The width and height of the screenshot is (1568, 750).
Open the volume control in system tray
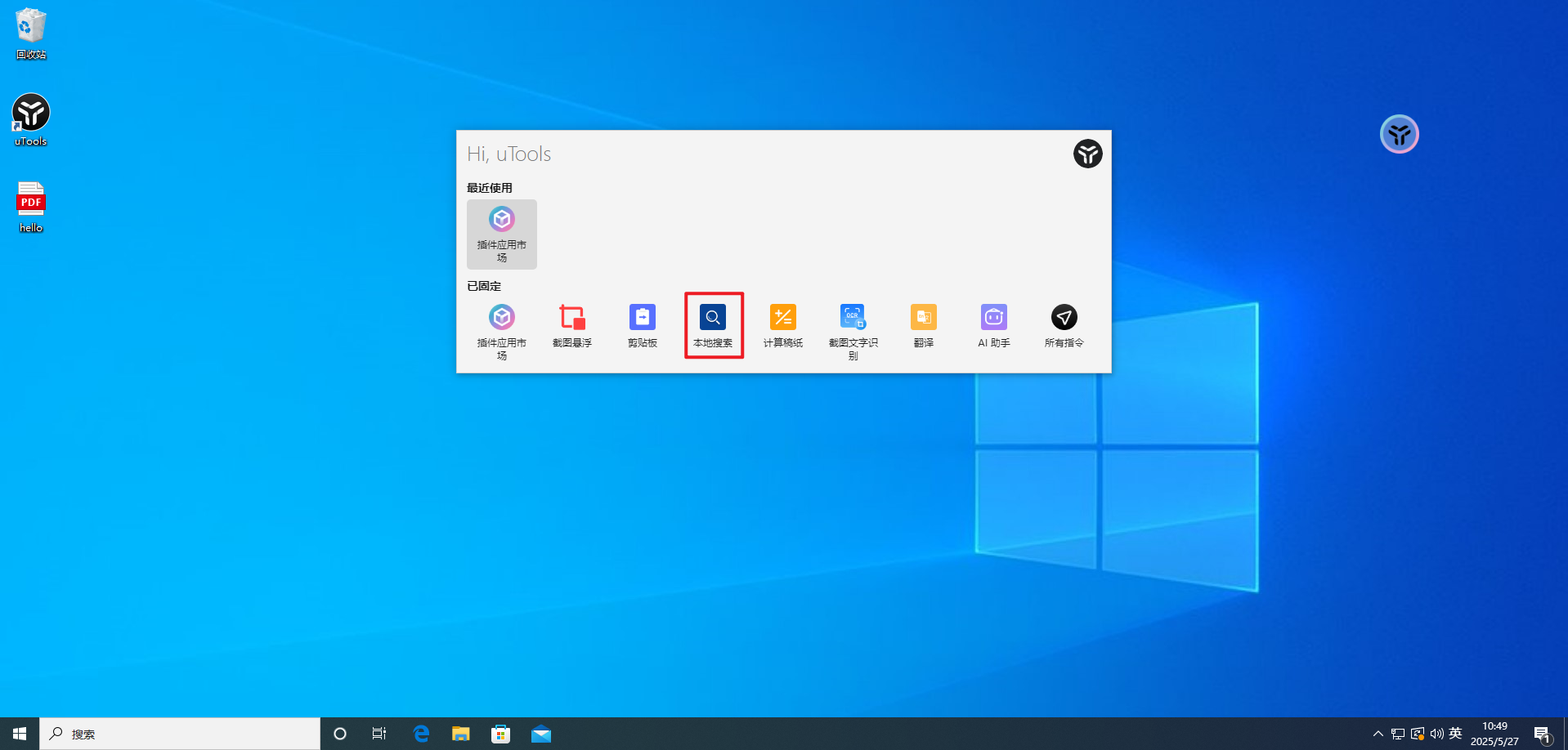1436,734
